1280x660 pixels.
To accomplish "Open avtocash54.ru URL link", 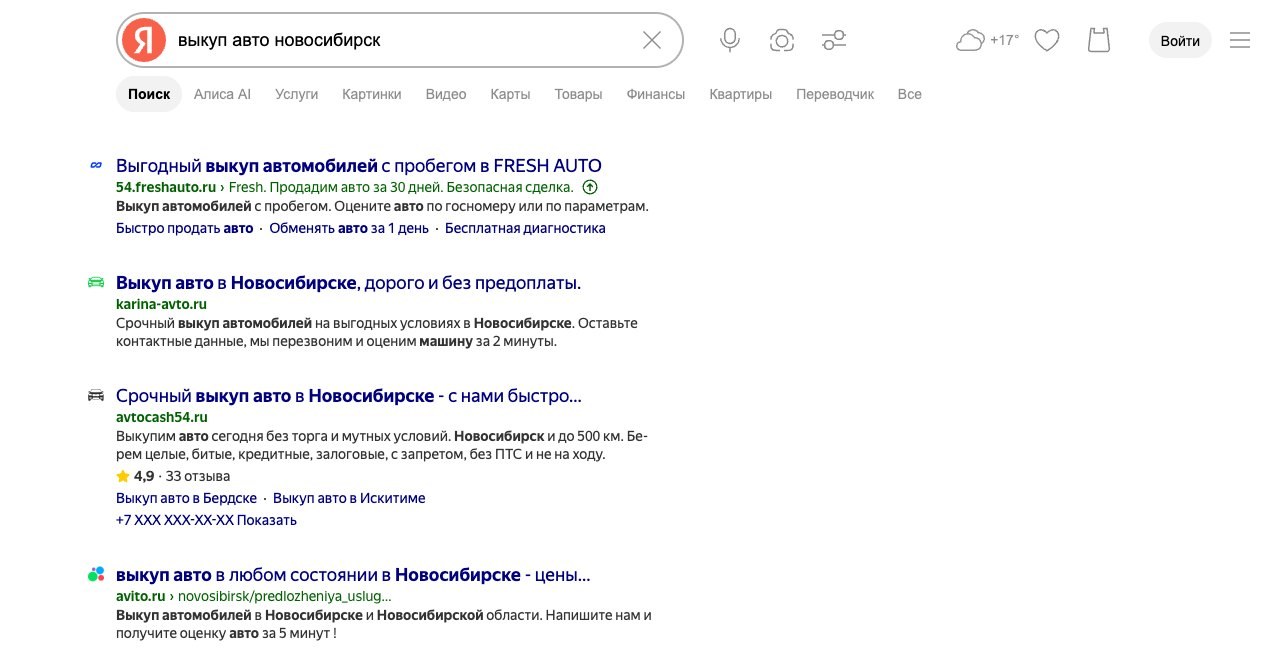I will pos(162,417).
